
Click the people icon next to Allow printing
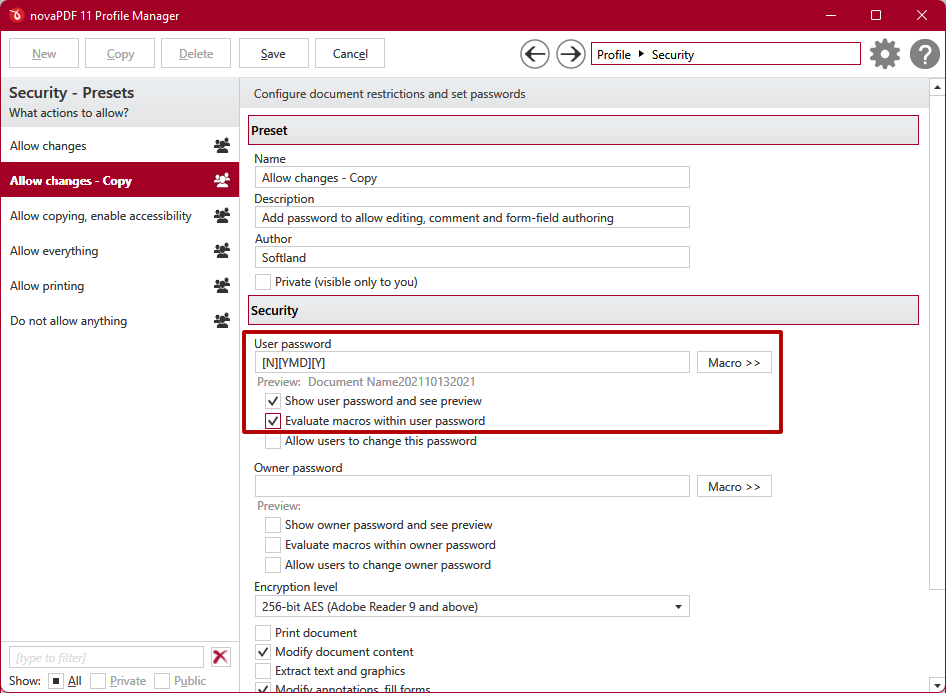tap(222, 285)
